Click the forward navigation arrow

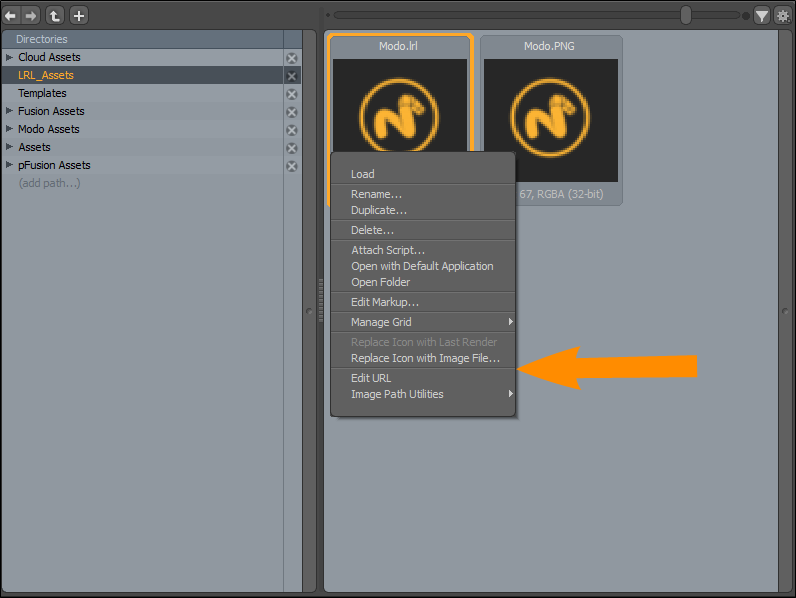coord(31,15)
